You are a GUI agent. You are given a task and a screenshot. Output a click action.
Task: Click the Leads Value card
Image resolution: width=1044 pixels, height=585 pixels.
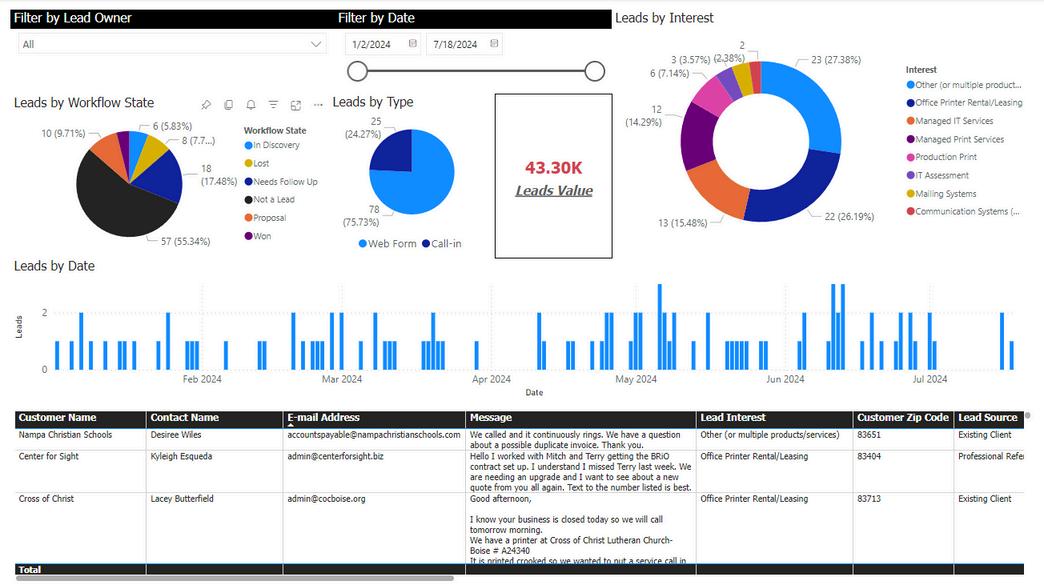(x=553, y=176)
